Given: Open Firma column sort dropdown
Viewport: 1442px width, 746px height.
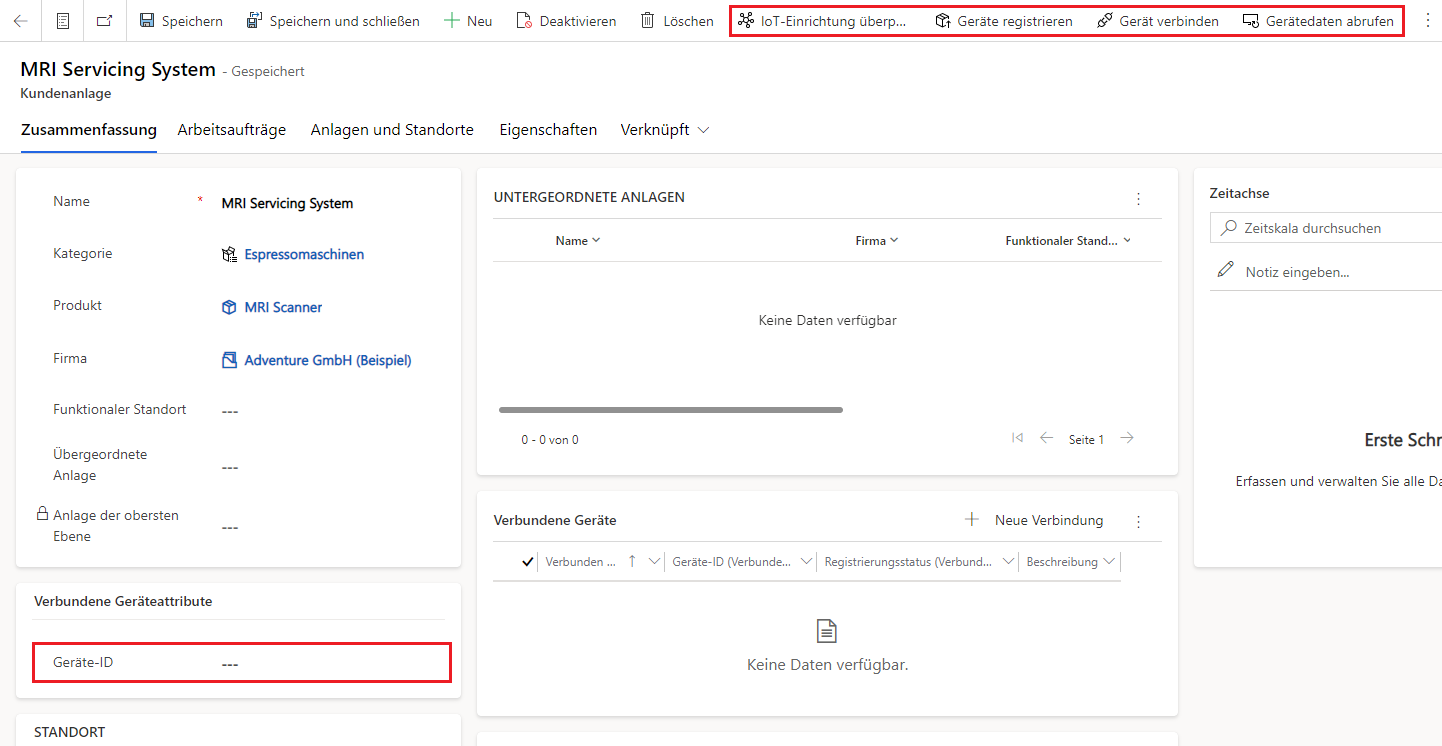Looking at the screenshot, I should 894,240.
